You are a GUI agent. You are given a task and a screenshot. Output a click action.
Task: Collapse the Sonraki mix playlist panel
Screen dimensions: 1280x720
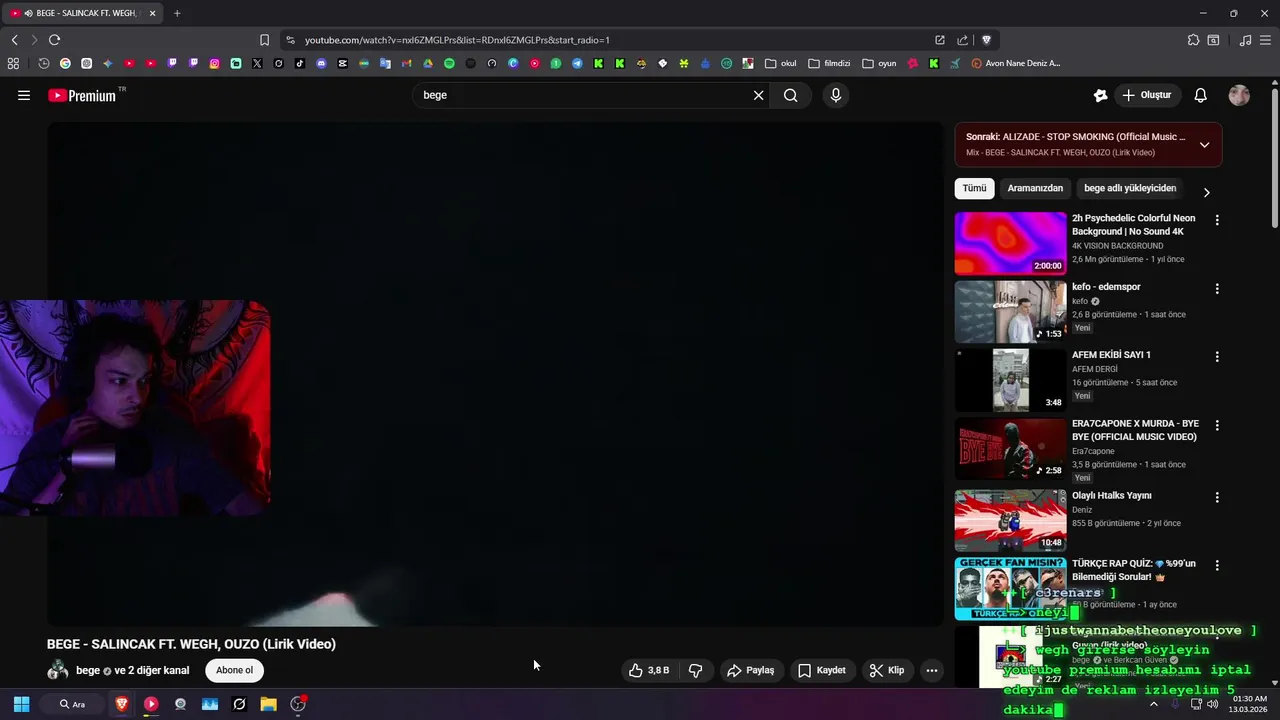pos(1204,145)
